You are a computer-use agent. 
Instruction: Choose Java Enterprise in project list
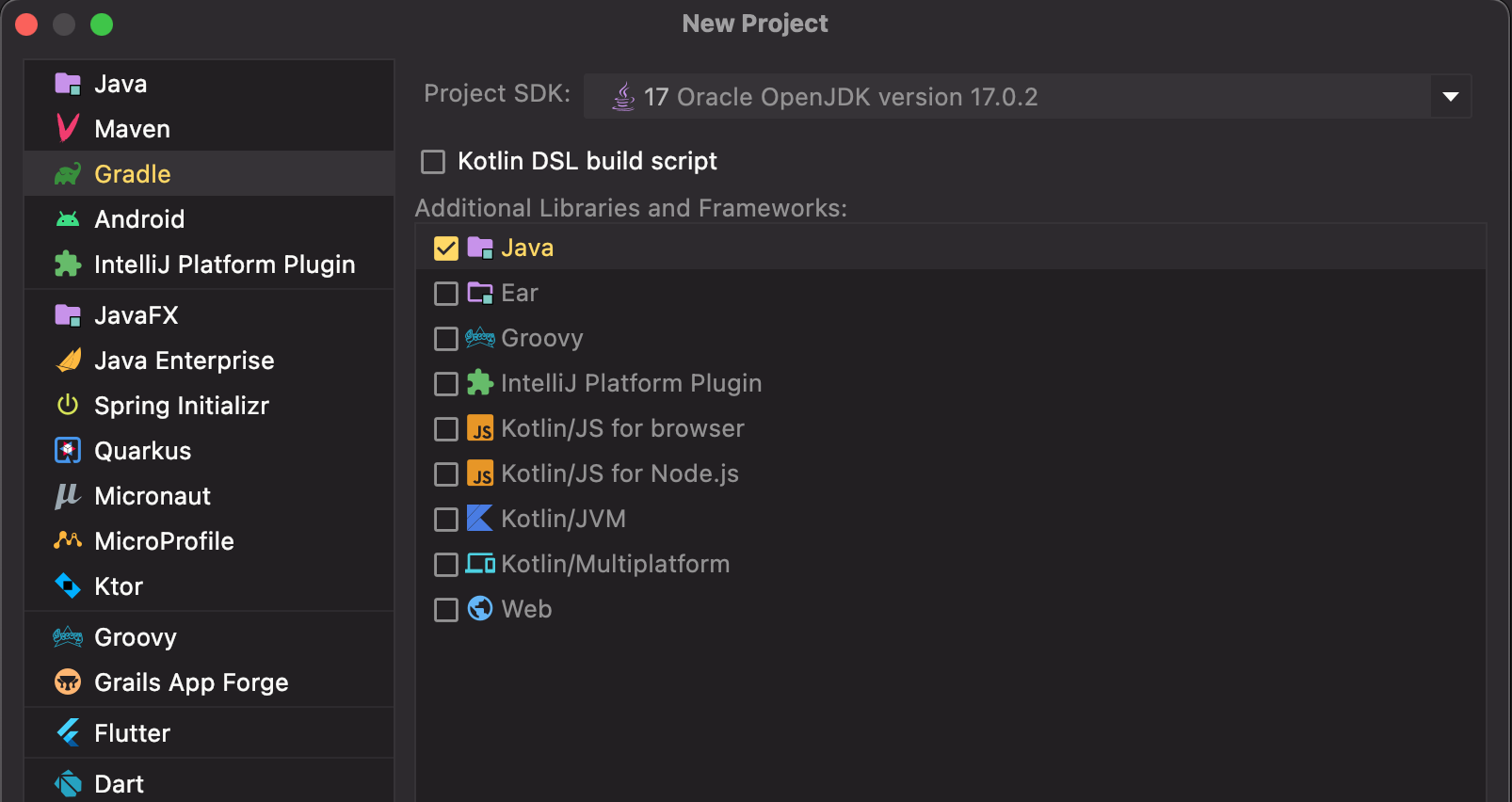(x=184, y=361)
